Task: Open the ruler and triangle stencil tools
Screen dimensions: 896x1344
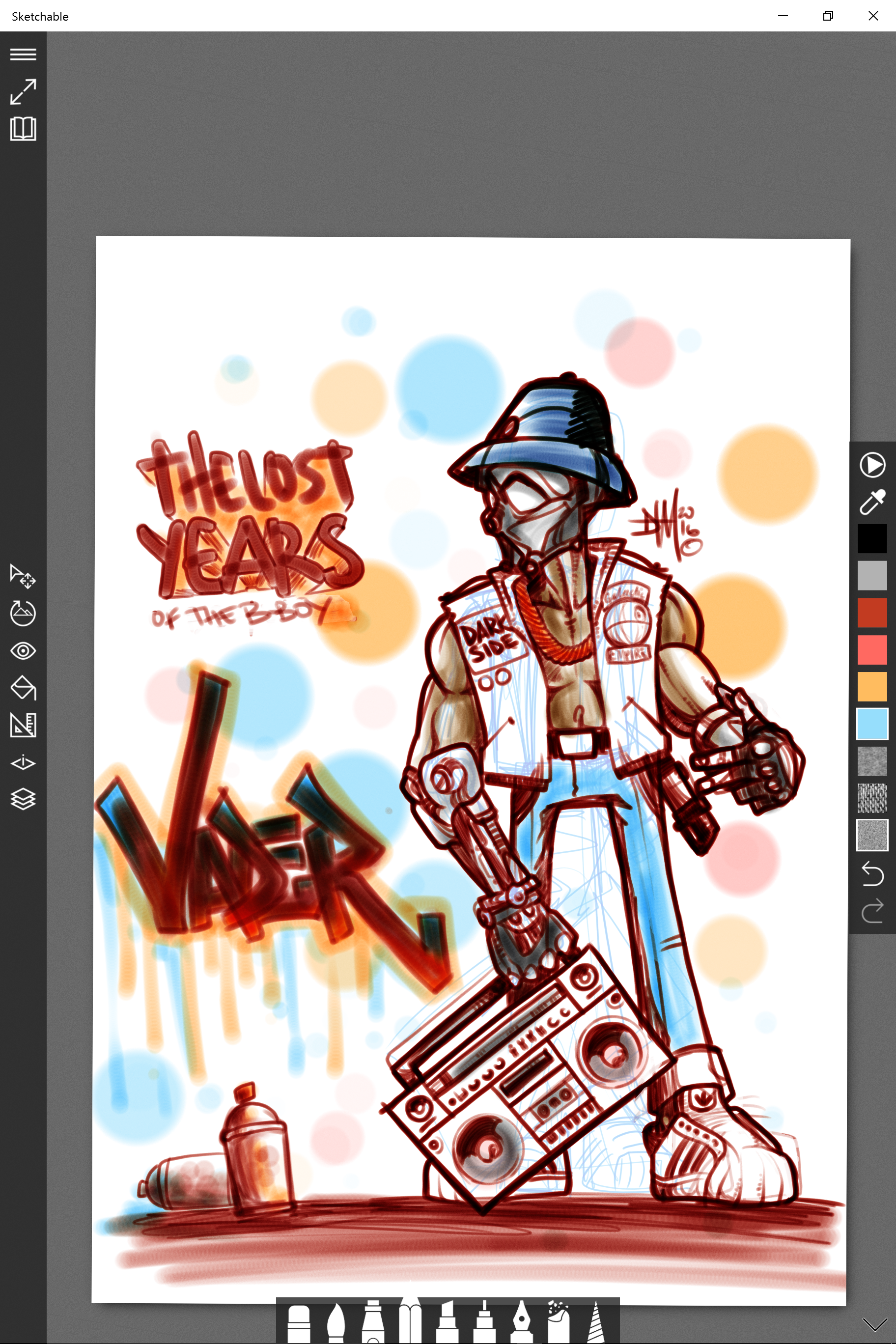Action: (x=24, y=725)
